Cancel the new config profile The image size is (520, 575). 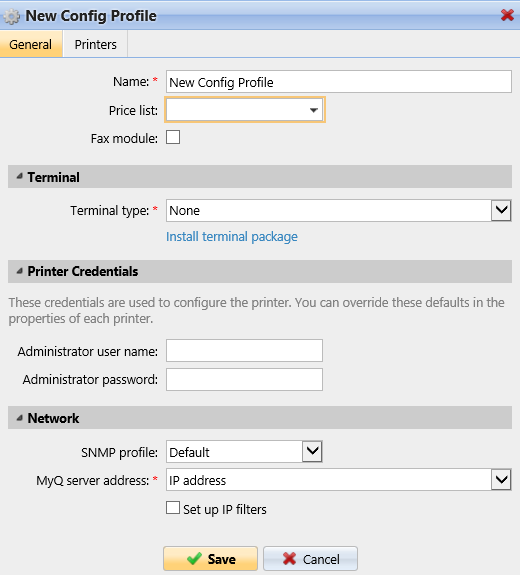(310, 558)
